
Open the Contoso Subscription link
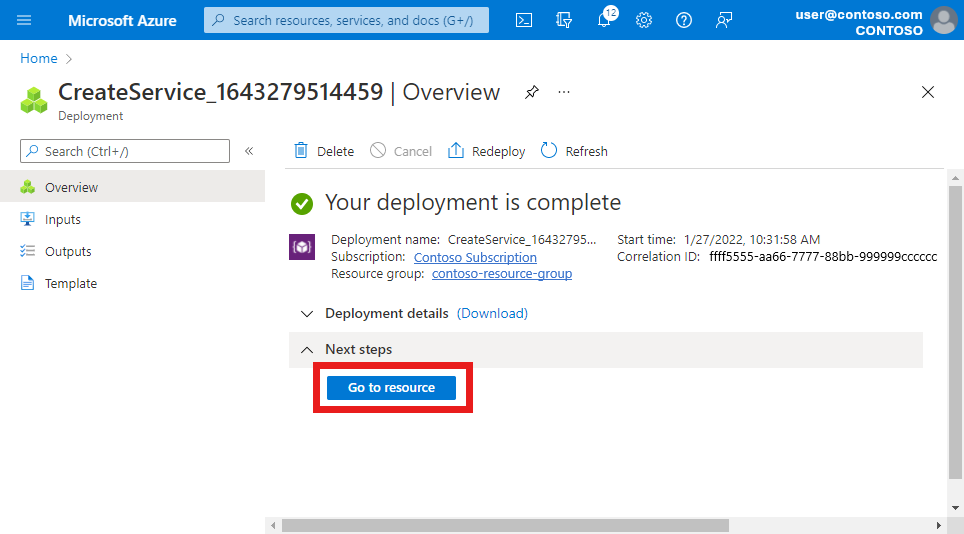(x=475, y=257)
